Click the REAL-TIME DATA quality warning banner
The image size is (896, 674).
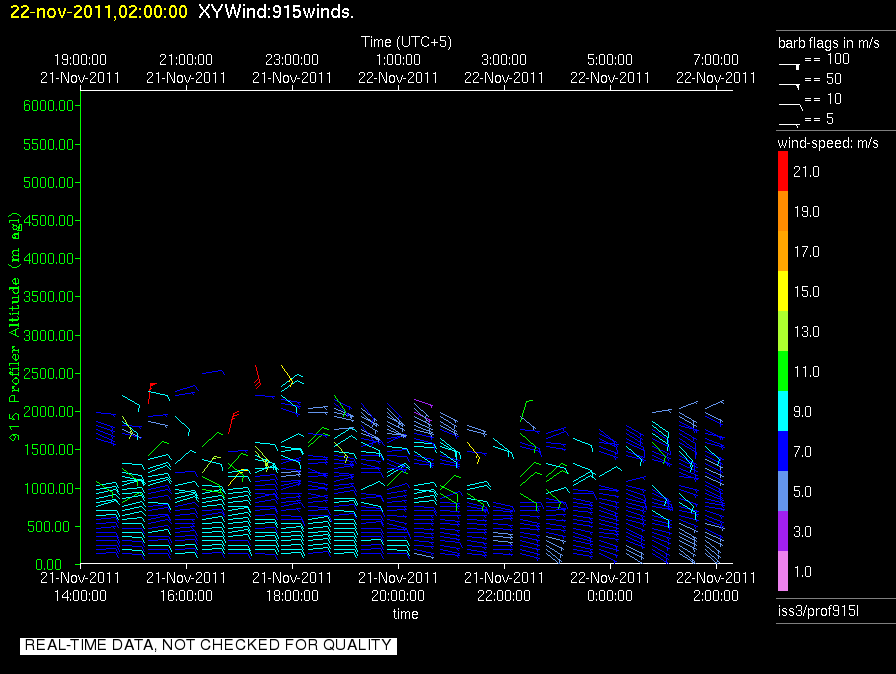pos(208,645)
